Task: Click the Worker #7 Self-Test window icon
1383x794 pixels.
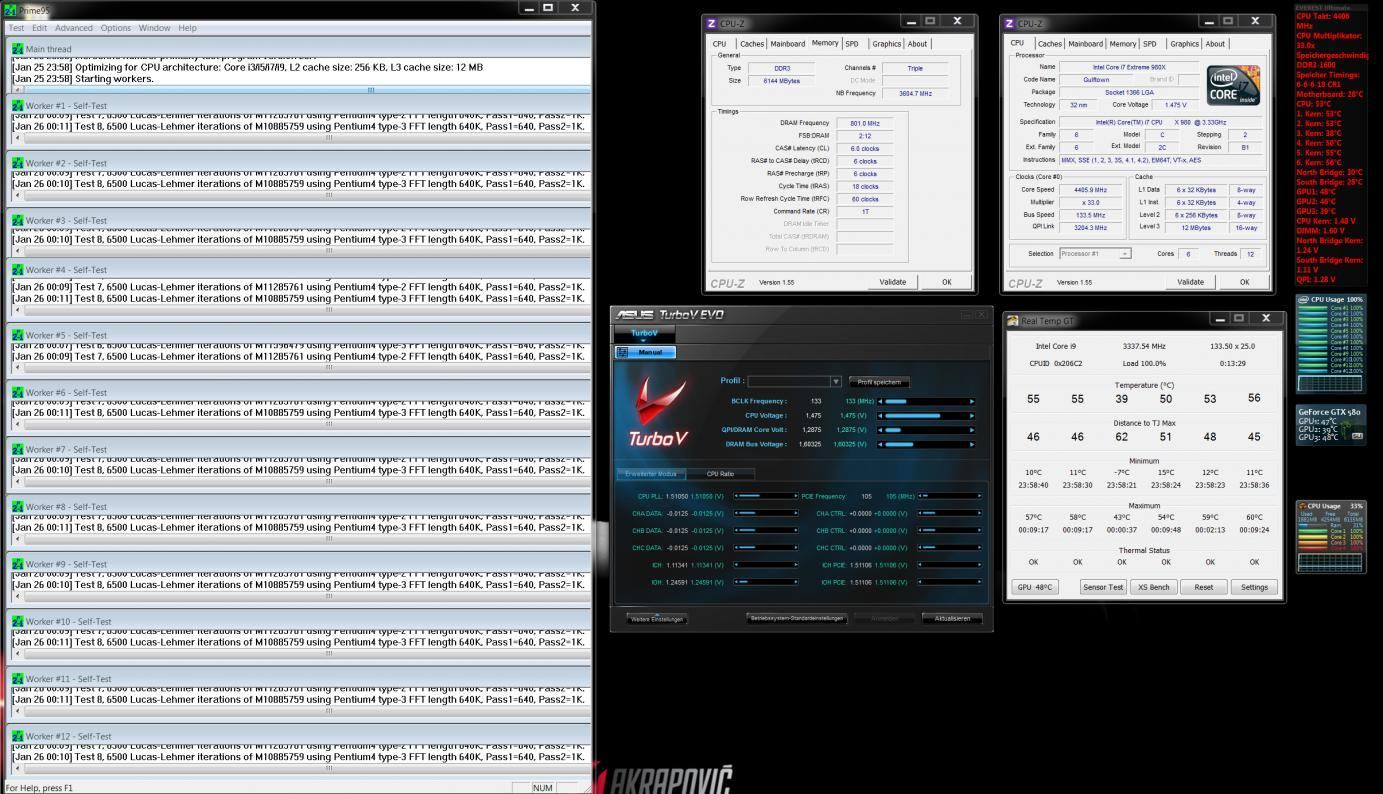Action: point(18,450)
